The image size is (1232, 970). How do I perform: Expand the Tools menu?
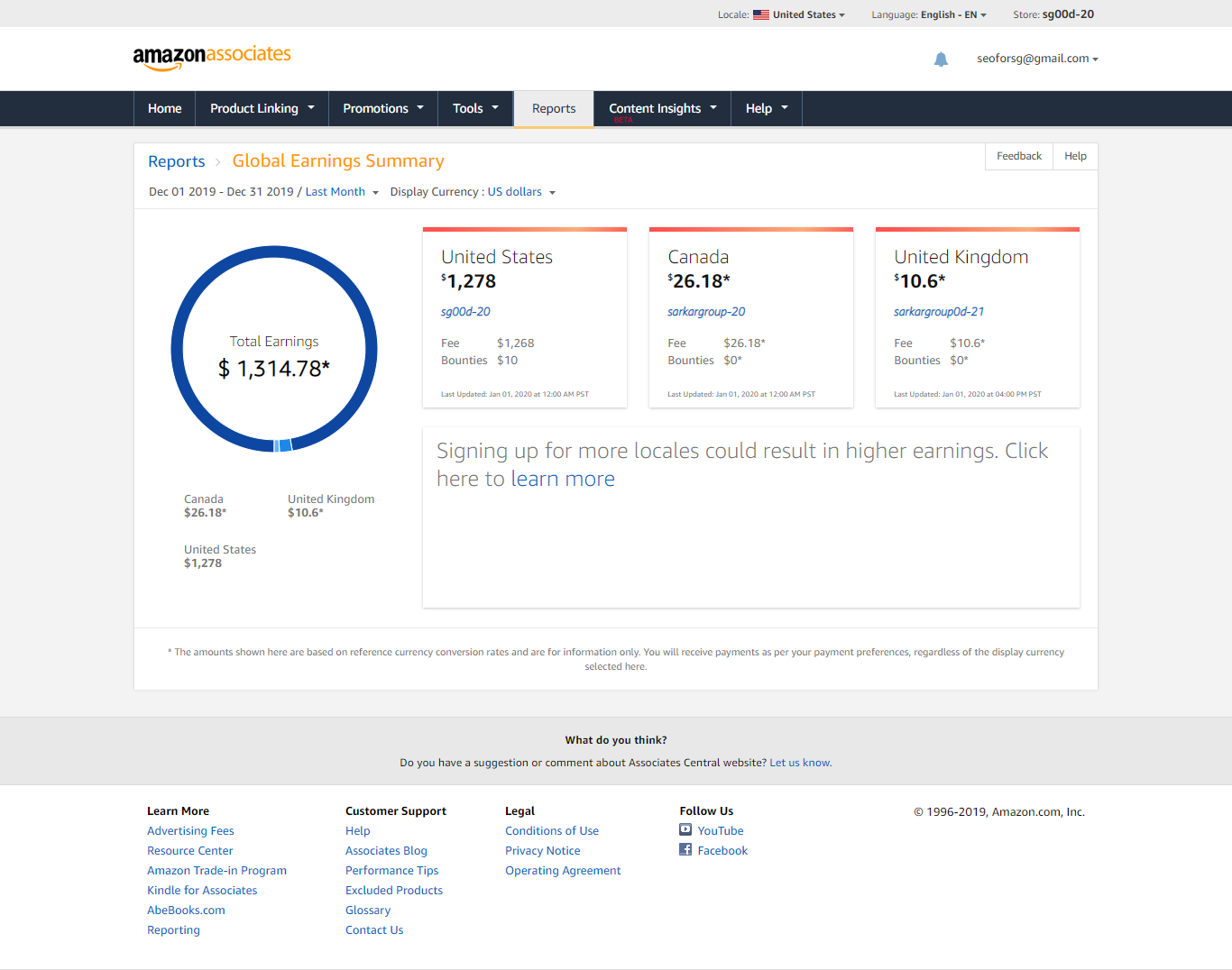point(475,108)
